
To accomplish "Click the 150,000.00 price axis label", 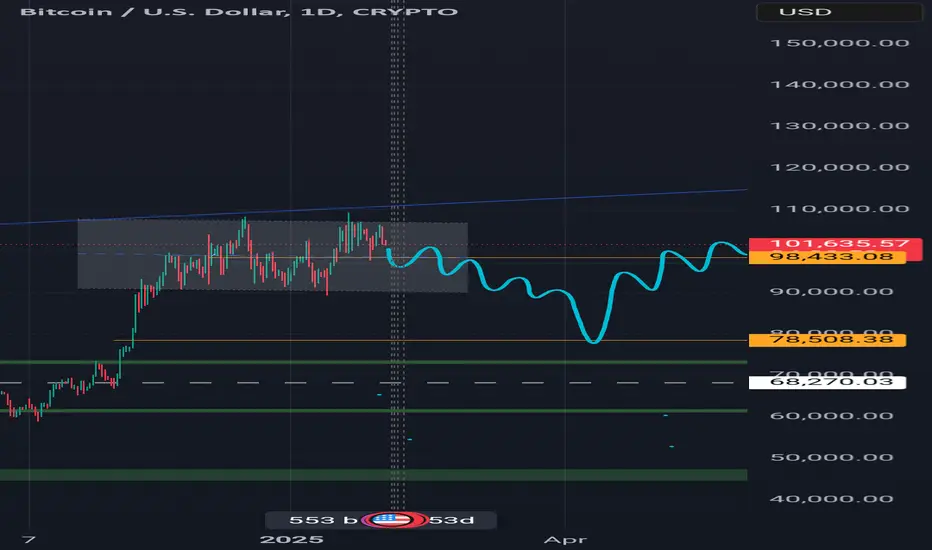I will pyautogui.click(x=840, y=43).
